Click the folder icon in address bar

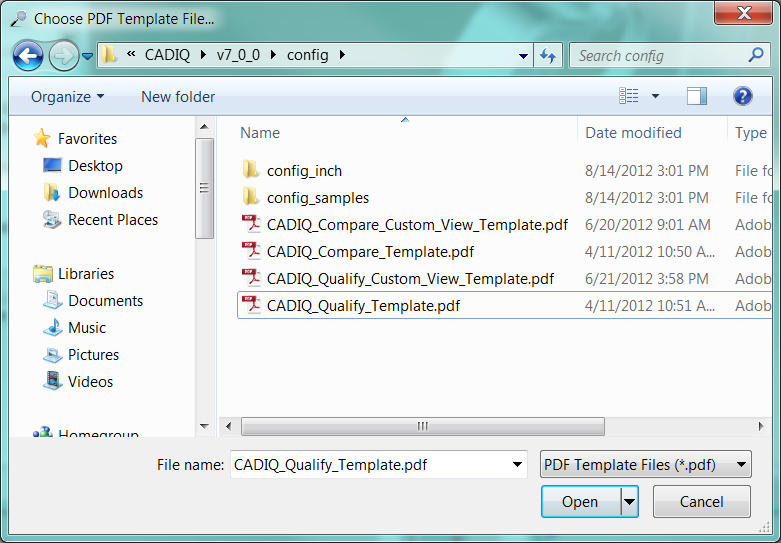[x=109, y=55]
